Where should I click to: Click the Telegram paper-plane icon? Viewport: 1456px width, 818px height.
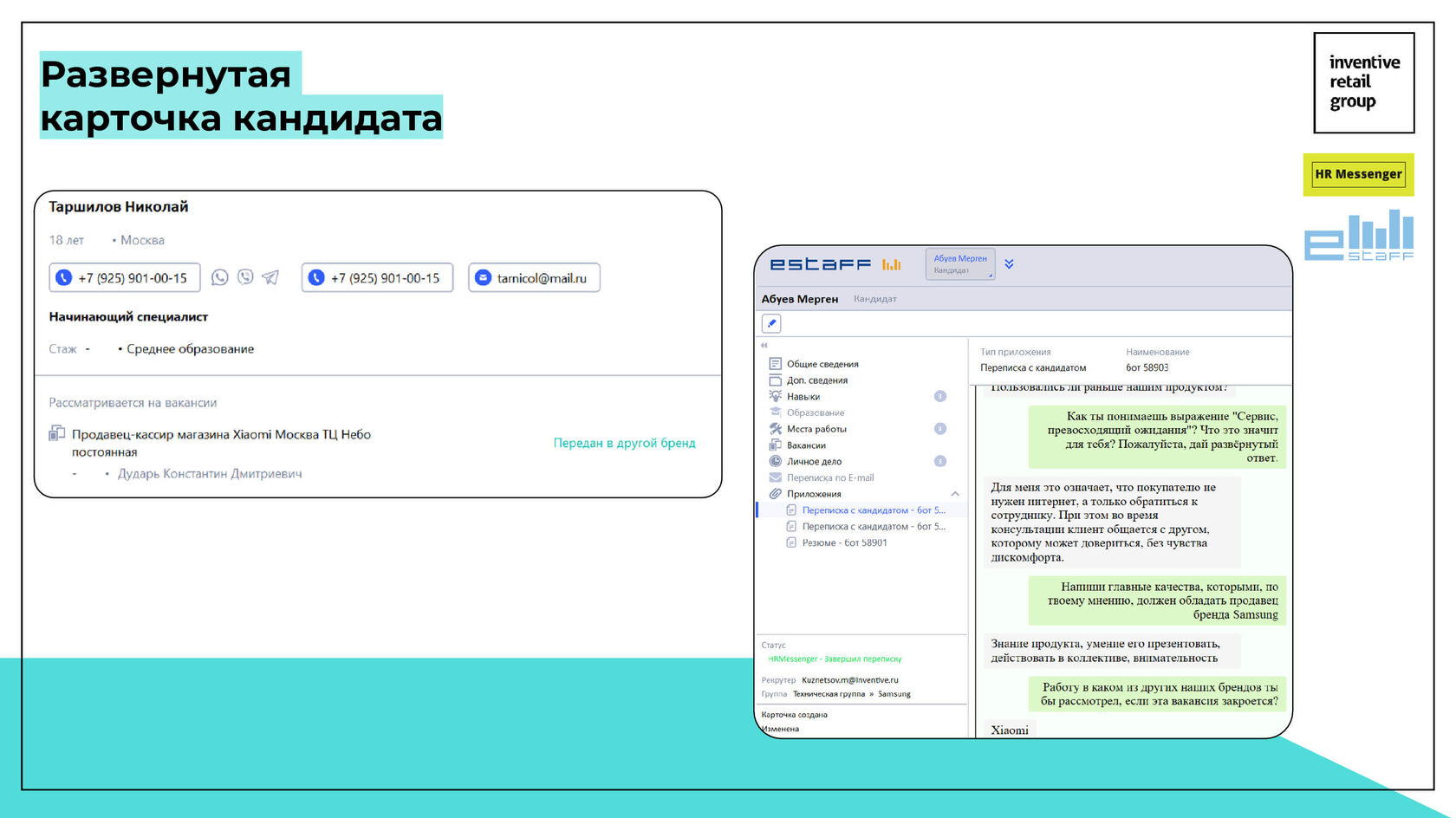click(270, 277)
